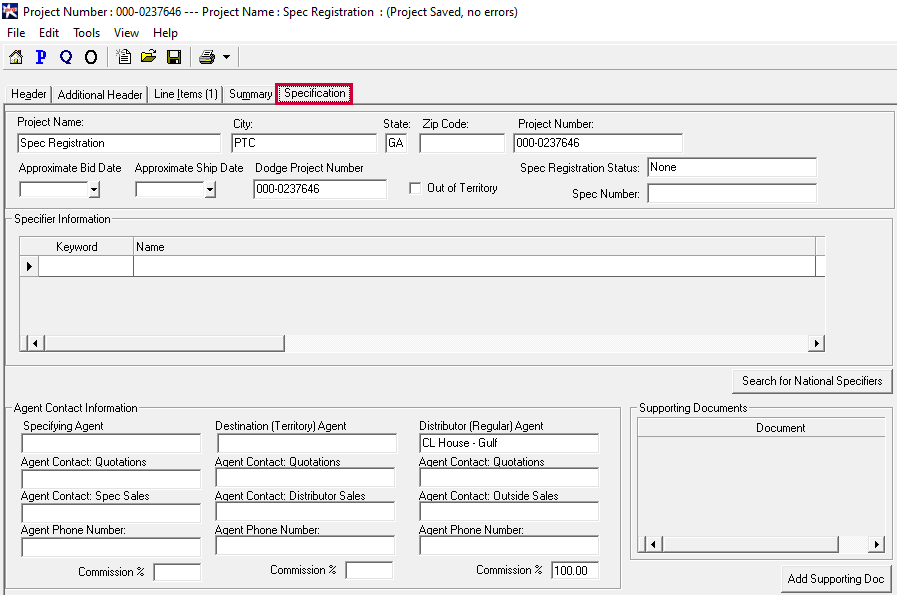Open a file using the folder icon

click(x=149, y=57)
